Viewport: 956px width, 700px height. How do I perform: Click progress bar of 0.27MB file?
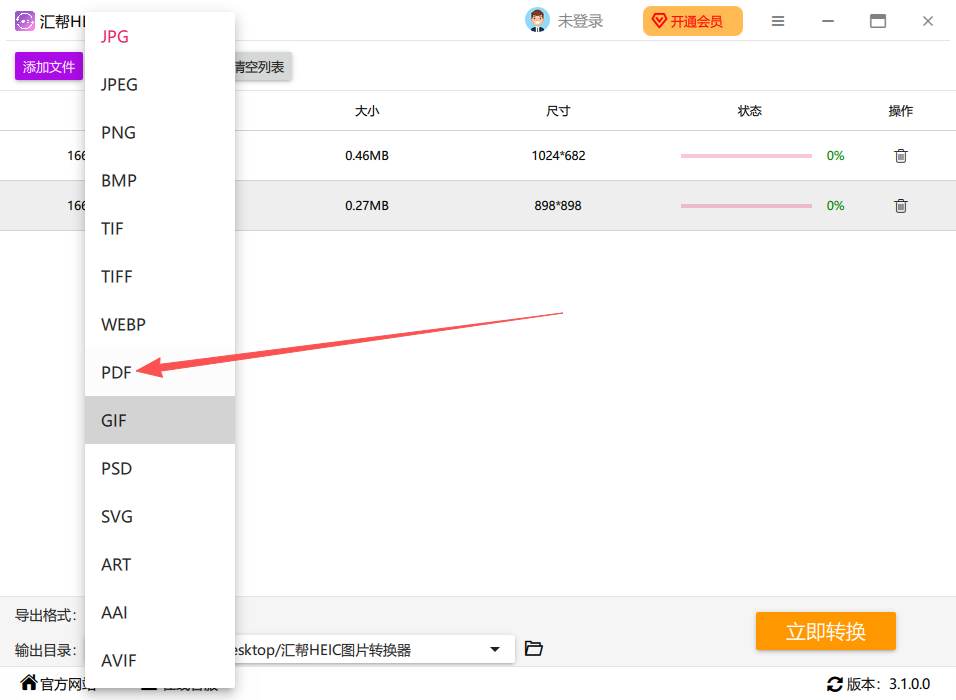pos(746,205)
